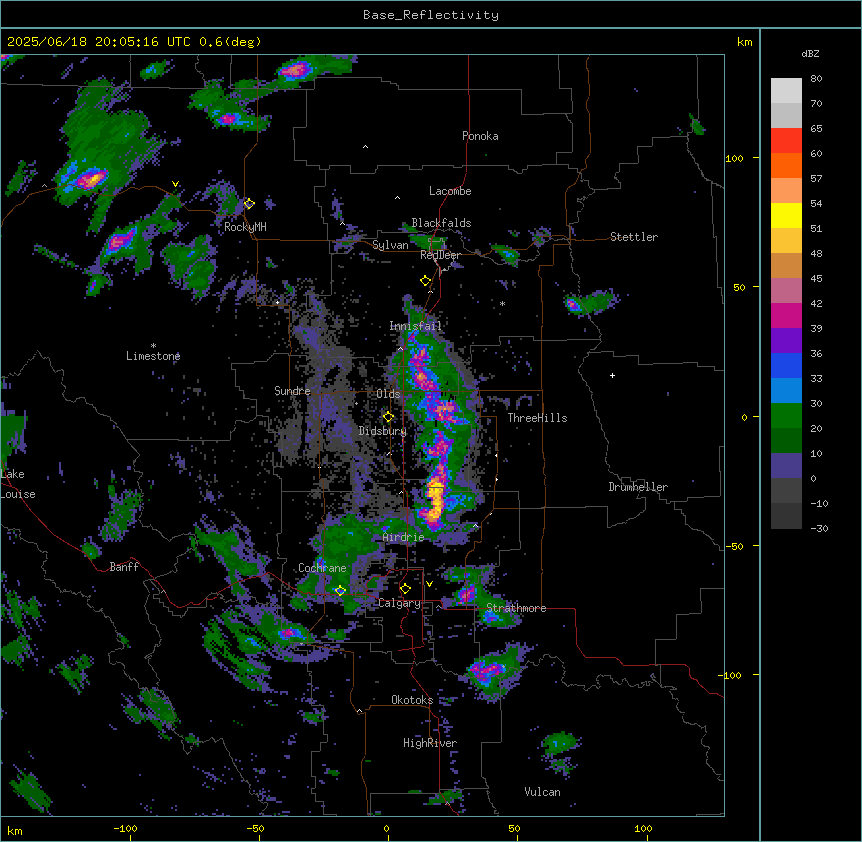Click the Strathmore label

point(516,608)
